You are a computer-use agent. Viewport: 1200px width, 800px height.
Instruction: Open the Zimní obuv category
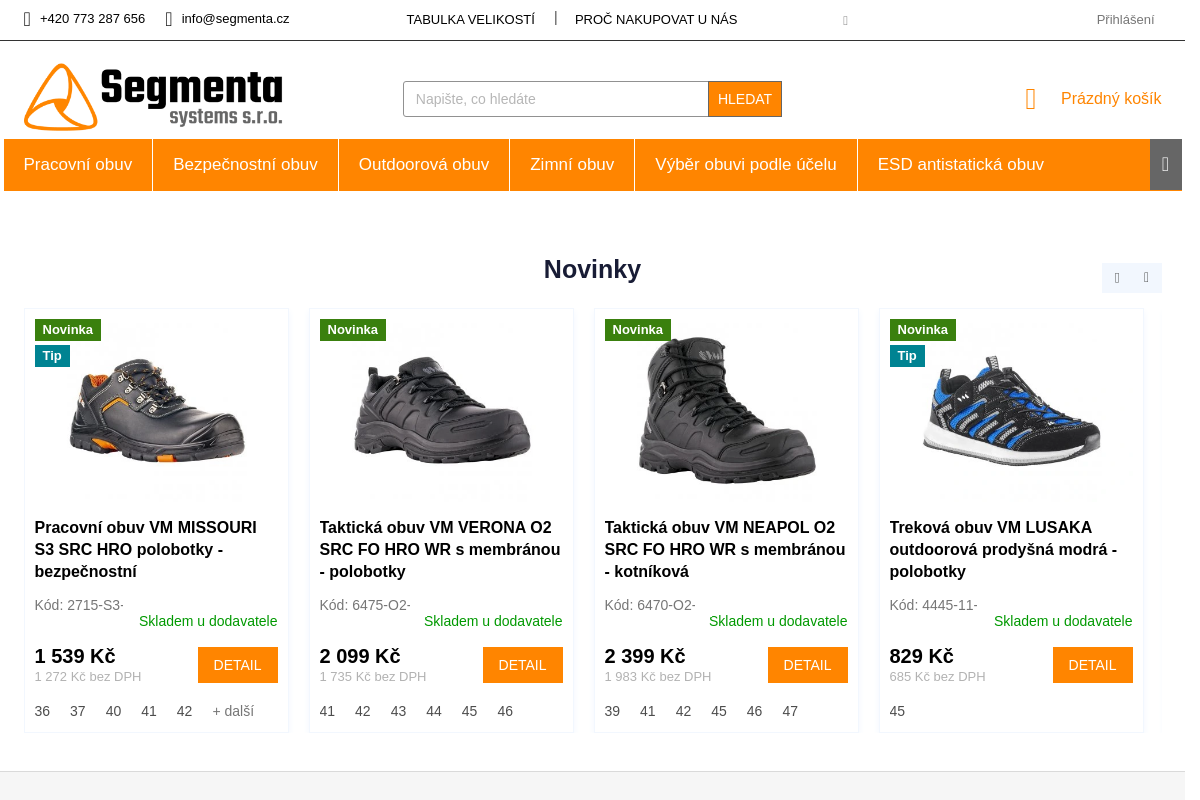tap(572, 165)
